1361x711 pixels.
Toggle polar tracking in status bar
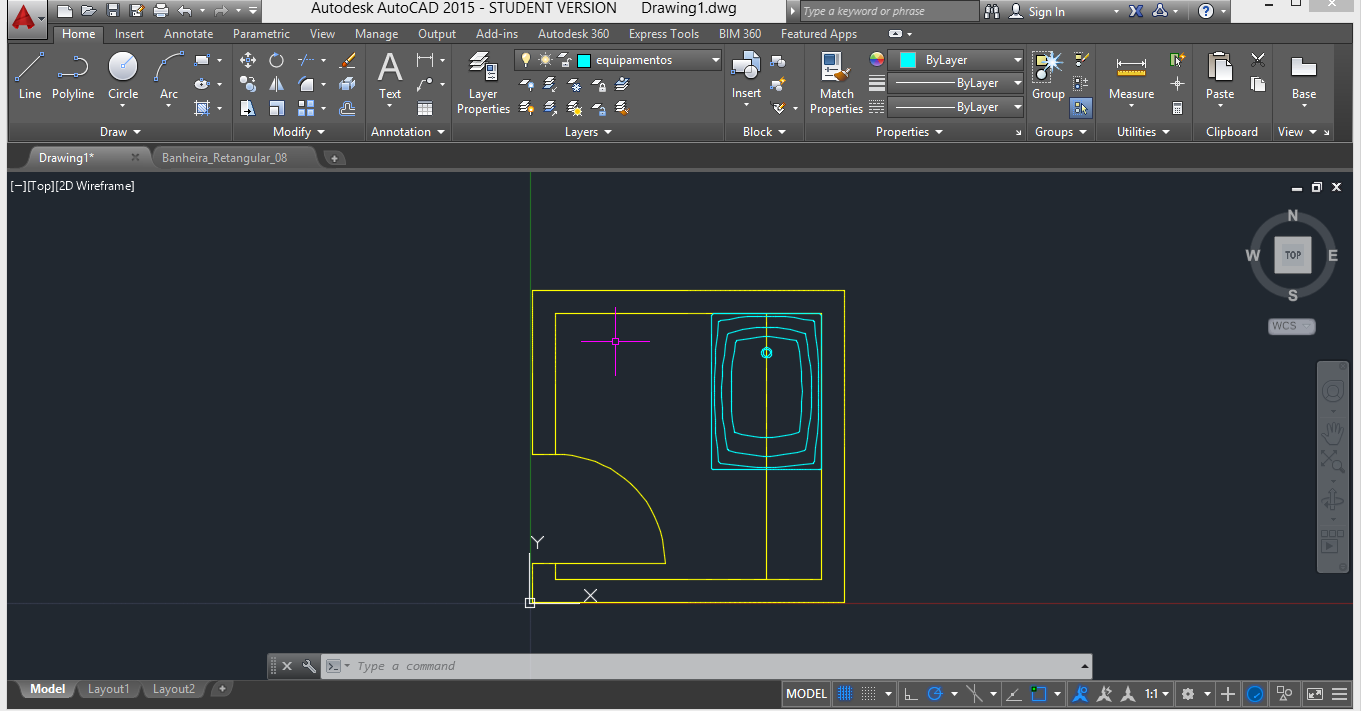pyautogui.click(x=935, y=693)
